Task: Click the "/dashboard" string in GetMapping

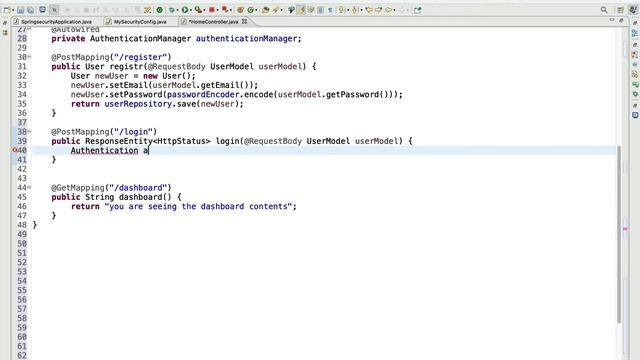Action: [138, 188]
